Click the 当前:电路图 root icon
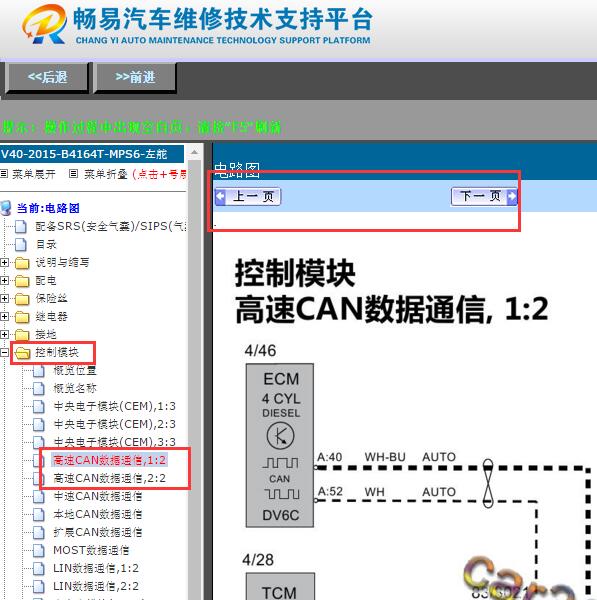The width and height of the screenshot is (597, 600). 6,208
